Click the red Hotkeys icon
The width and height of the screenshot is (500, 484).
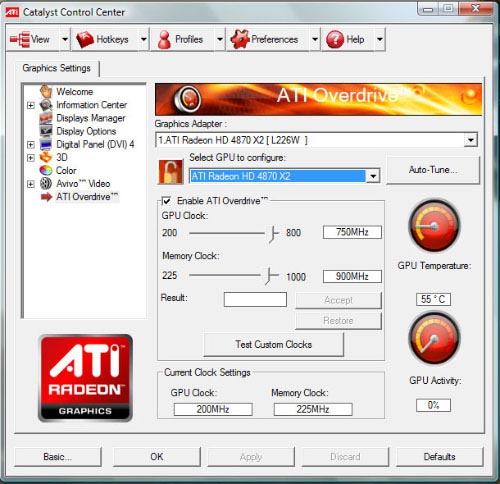85,39
